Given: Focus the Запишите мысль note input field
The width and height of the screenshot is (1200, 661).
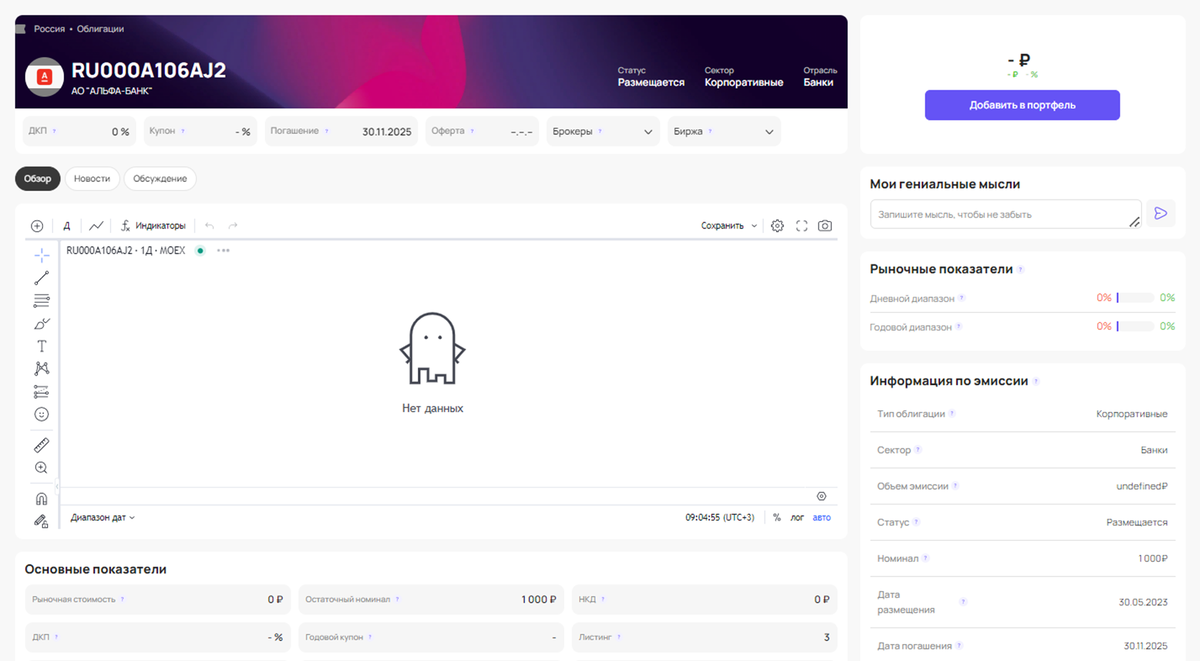Looking at the screenshot, I should tap(1006, 214).
